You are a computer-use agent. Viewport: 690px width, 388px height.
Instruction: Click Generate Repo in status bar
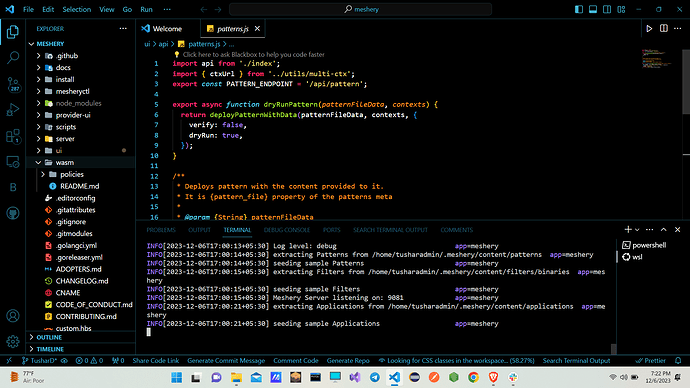tap(348, 360)
